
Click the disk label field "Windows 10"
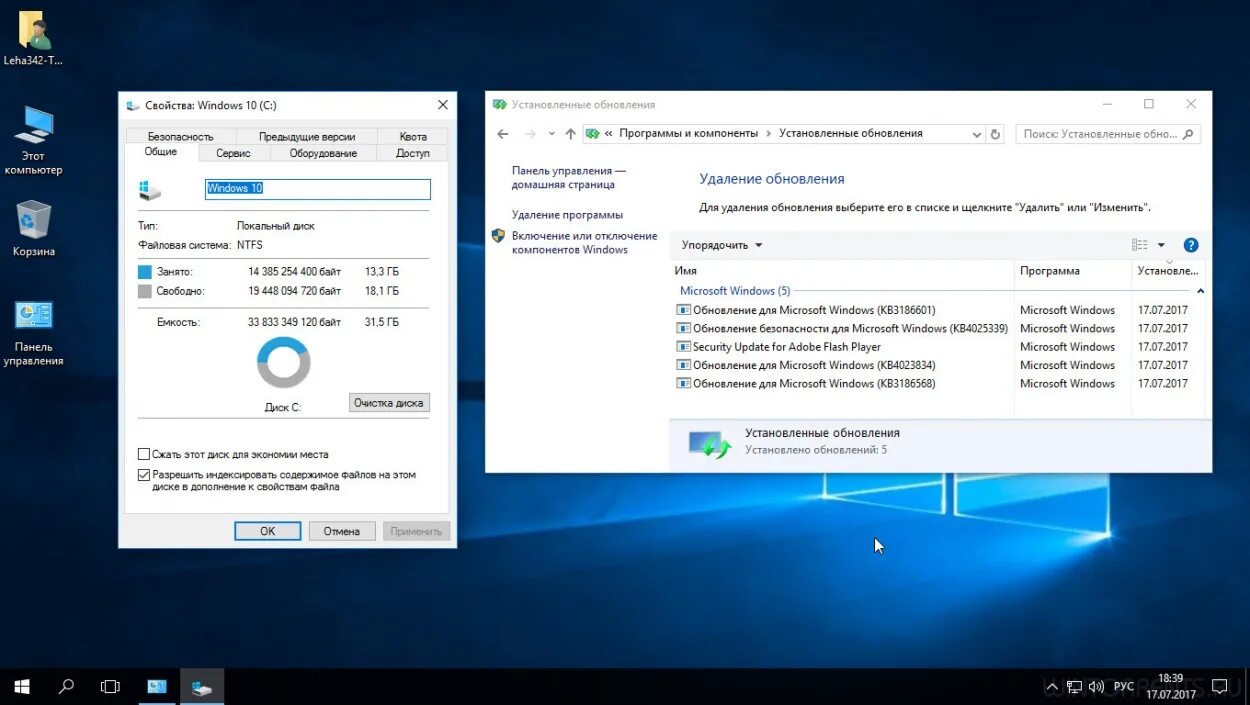point(318,189)
